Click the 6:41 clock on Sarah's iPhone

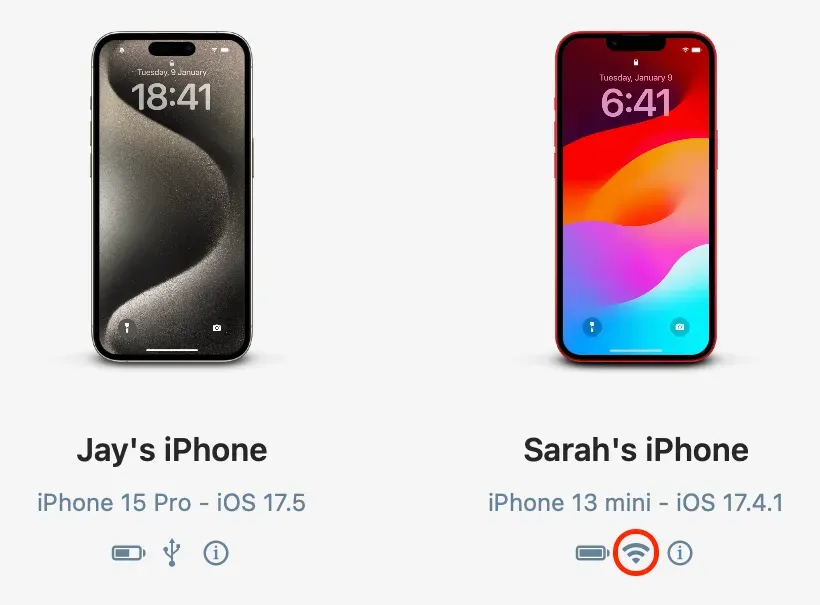[x=636, y=102]
